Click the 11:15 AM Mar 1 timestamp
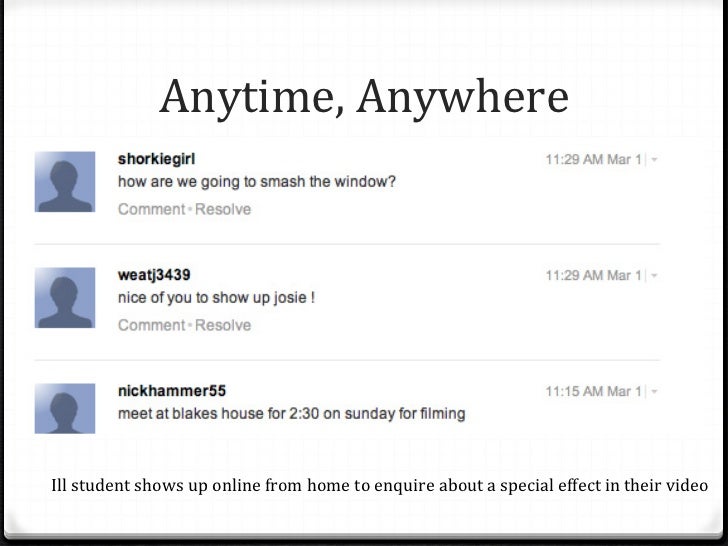 pos(593,391)
